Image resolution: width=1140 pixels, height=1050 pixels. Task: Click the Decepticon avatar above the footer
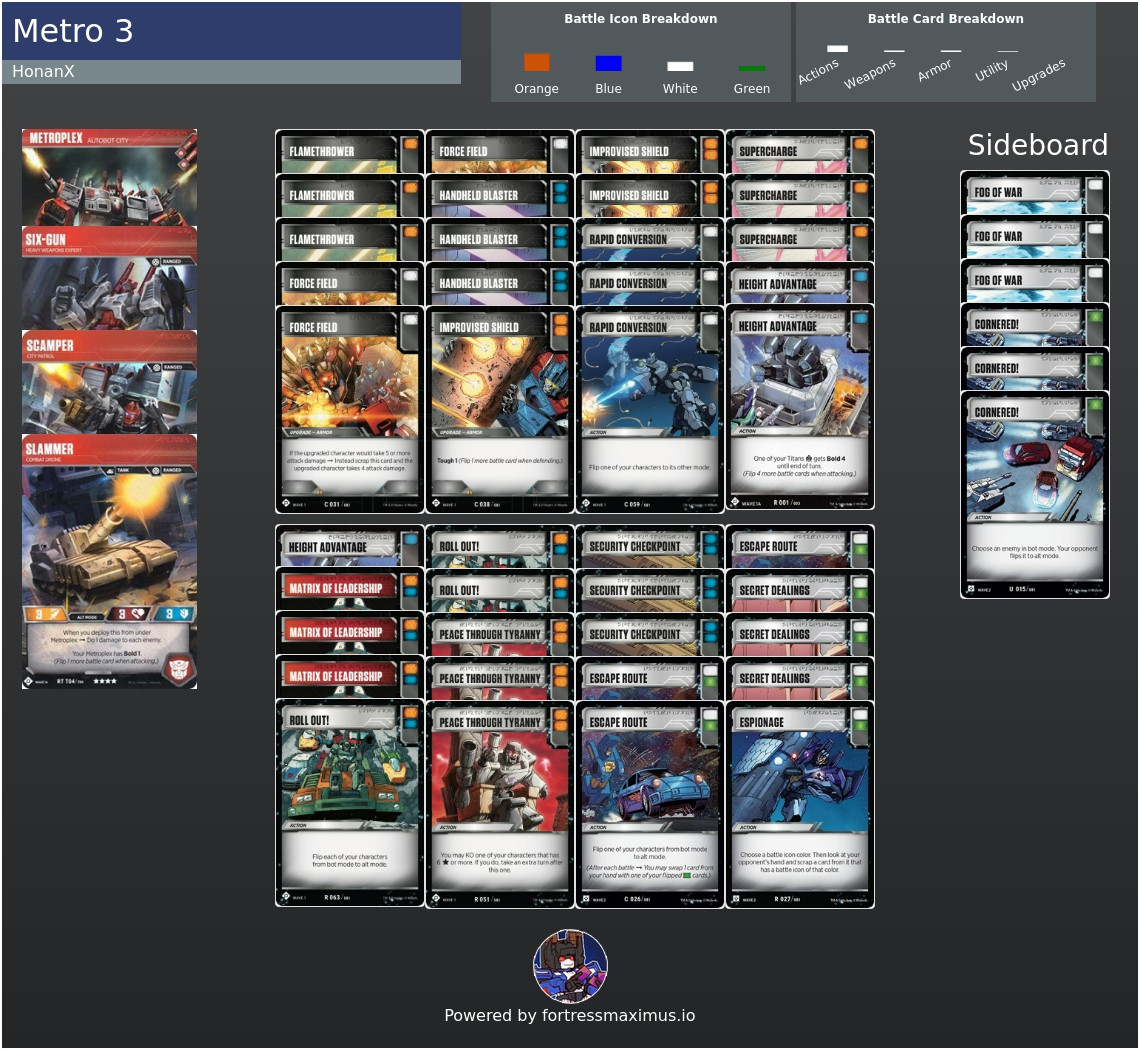pyautogui.click(x=570, y=966)
